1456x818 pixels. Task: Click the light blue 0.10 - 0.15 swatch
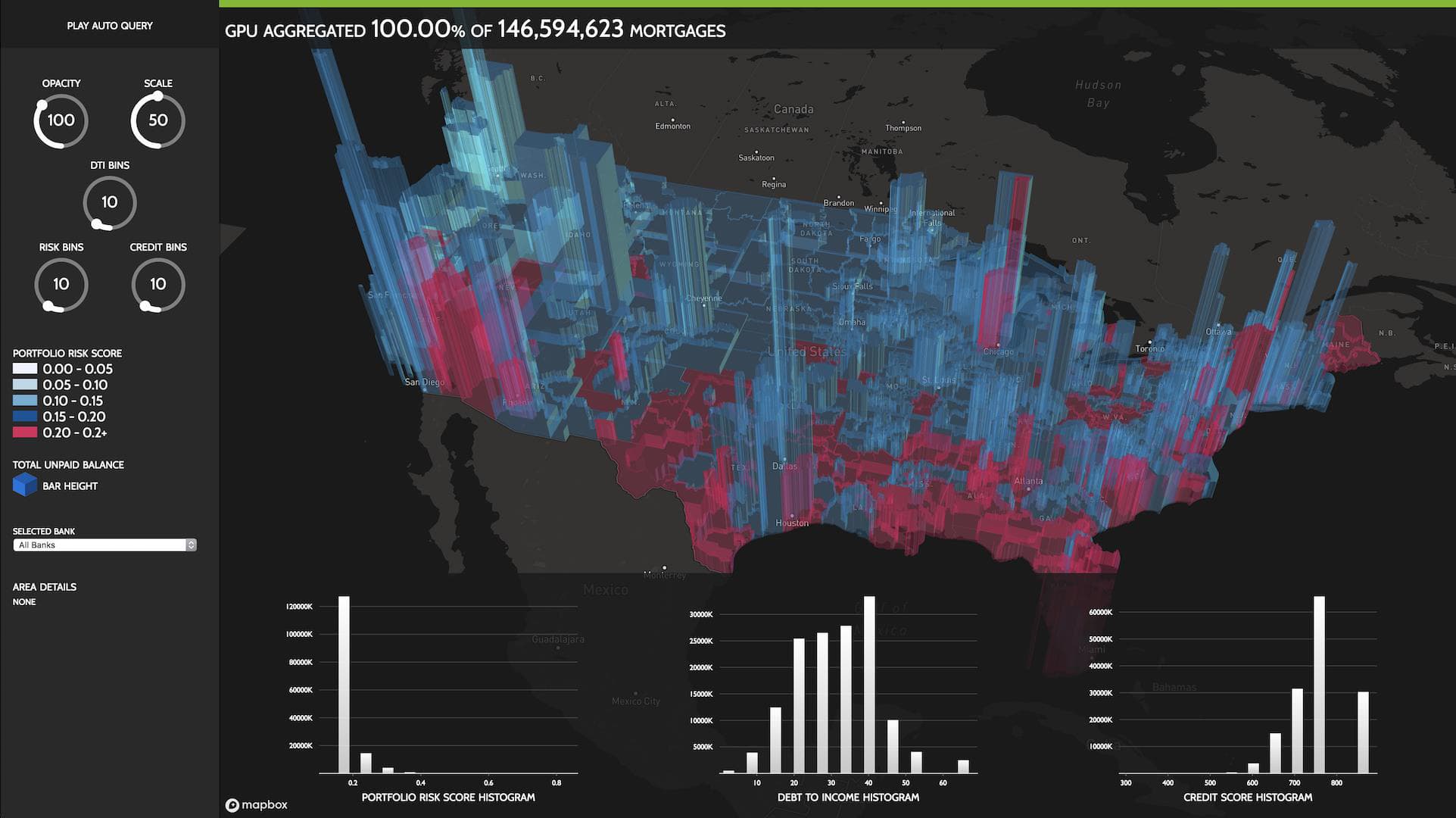(x=24, y=401)
